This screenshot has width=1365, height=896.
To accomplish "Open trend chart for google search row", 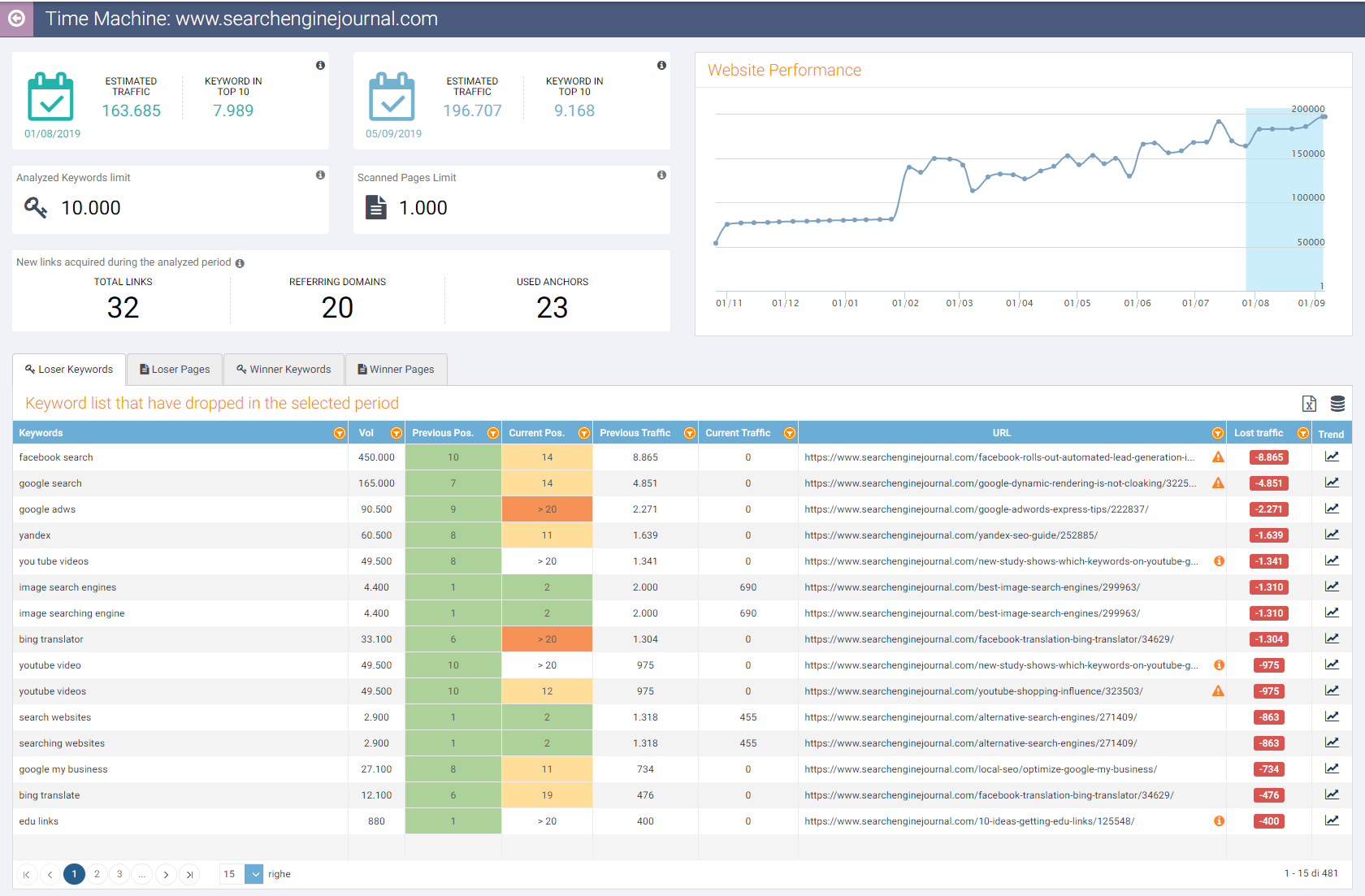I will 1332,483.
